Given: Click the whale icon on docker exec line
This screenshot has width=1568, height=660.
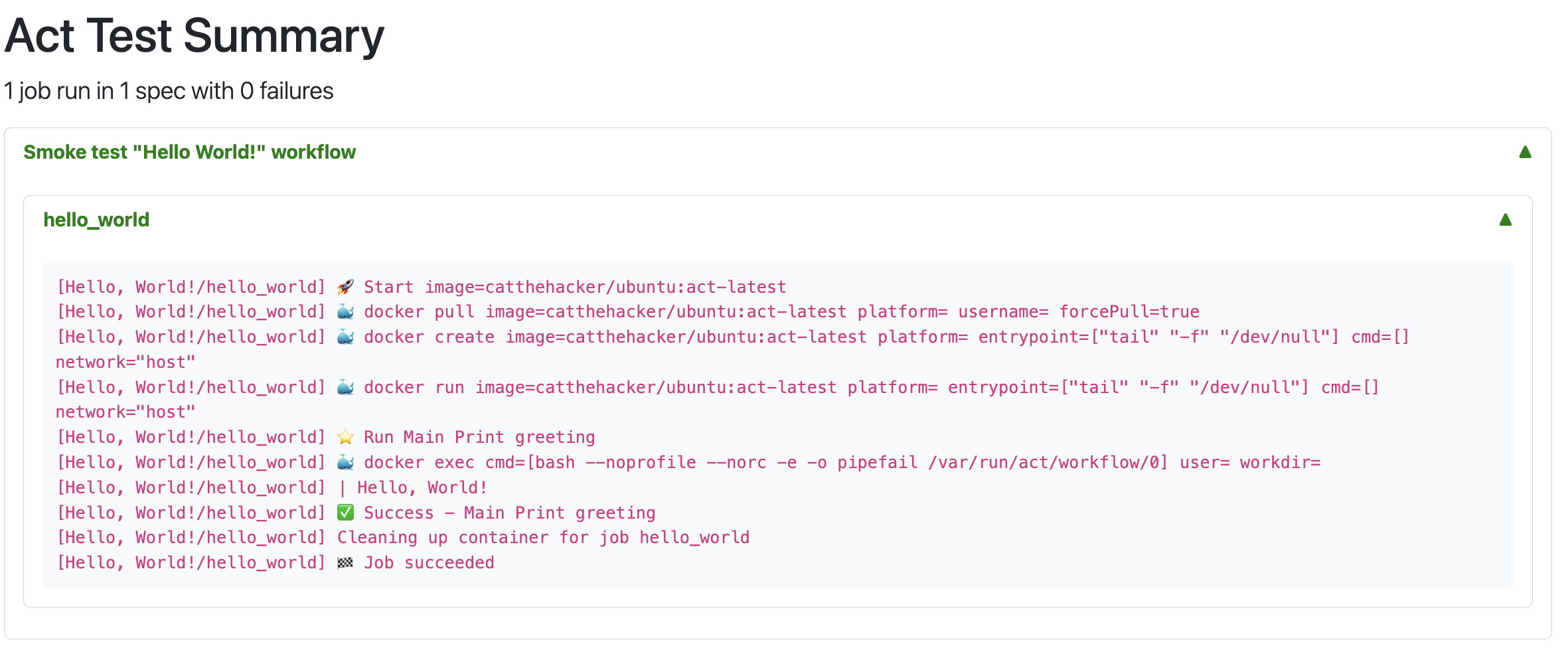Looking at the screenshot, I should click(x=345, y=463).
